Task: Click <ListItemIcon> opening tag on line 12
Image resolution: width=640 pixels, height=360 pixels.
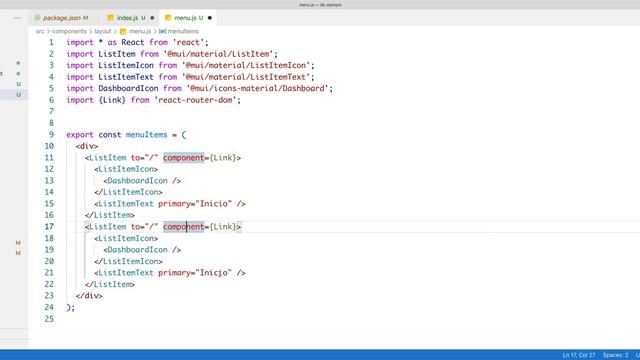Action: [126, 169]
